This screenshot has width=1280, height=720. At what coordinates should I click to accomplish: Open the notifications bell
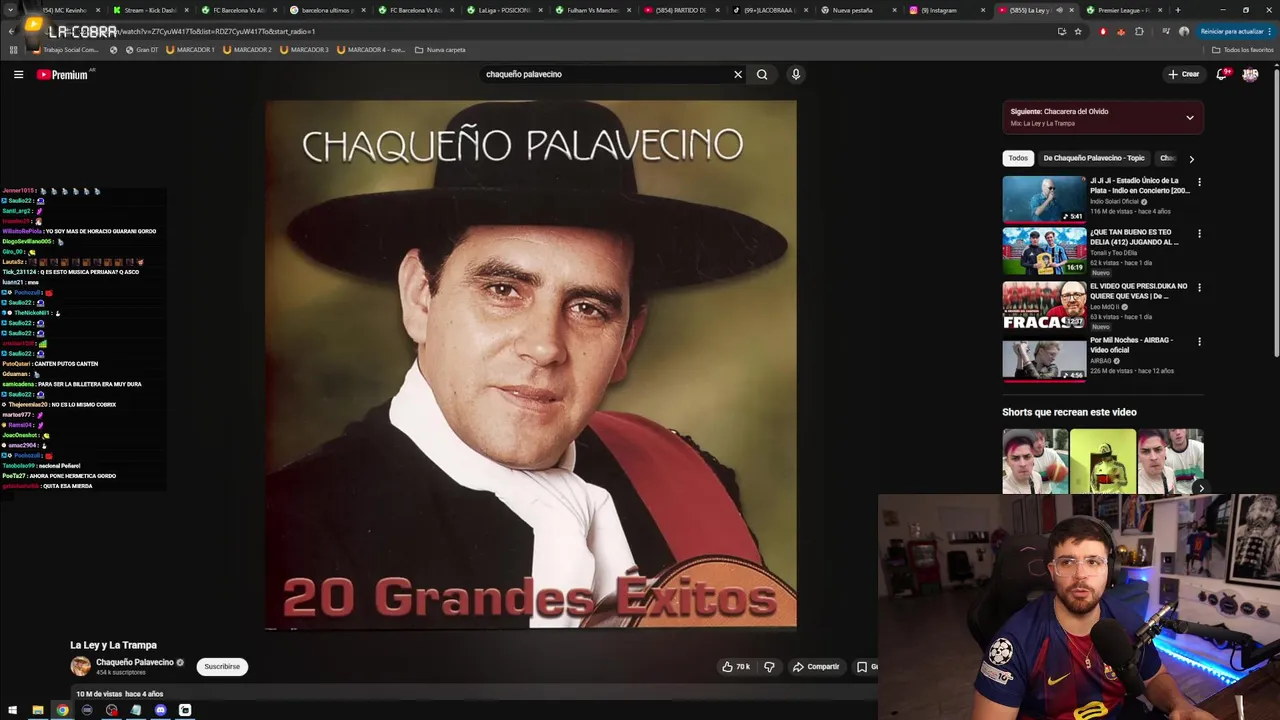[1222, 74]
